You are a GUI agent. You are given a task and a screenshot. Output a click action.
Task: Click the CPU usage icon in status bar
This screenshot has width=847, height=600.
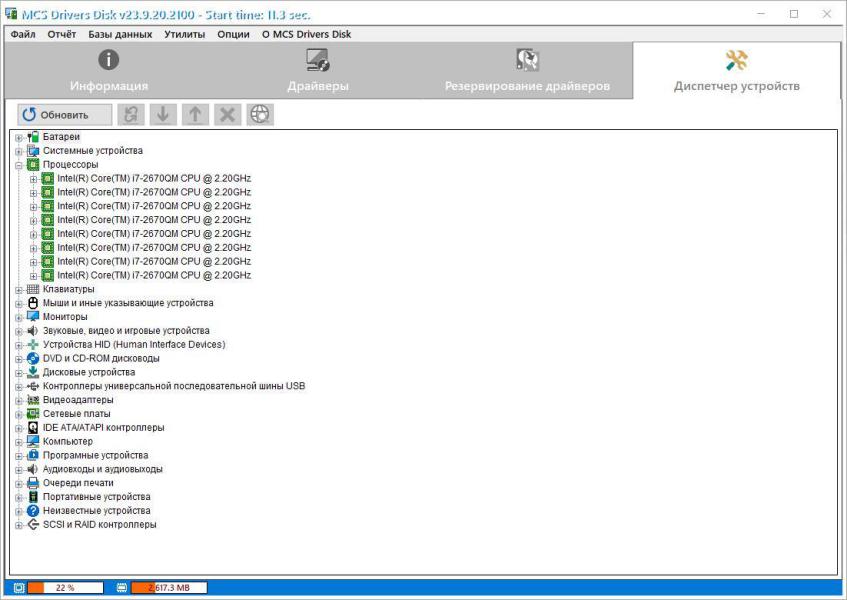click(19, 588)
